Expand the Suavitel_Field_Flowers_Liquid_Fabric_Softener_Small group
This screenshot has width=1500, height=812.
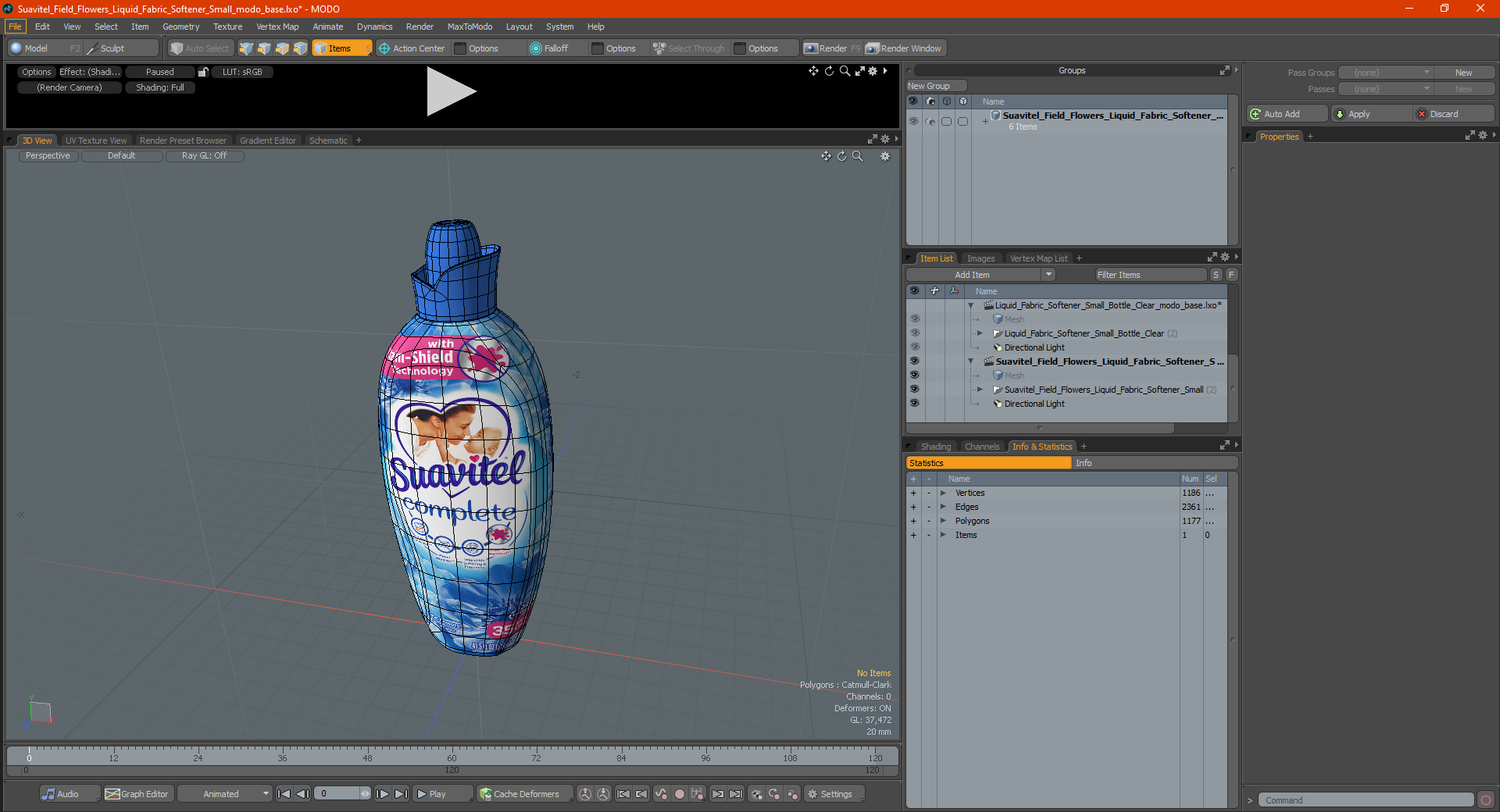980,390
